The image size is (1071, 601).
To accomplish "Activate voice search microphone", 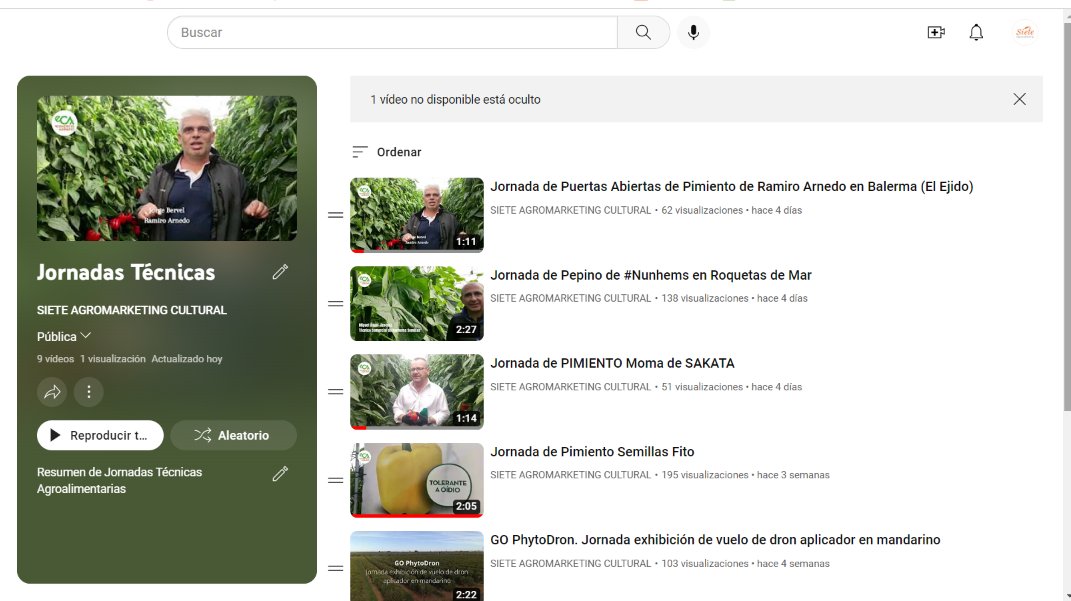I will pyautogui.click(x=693, y=32).
